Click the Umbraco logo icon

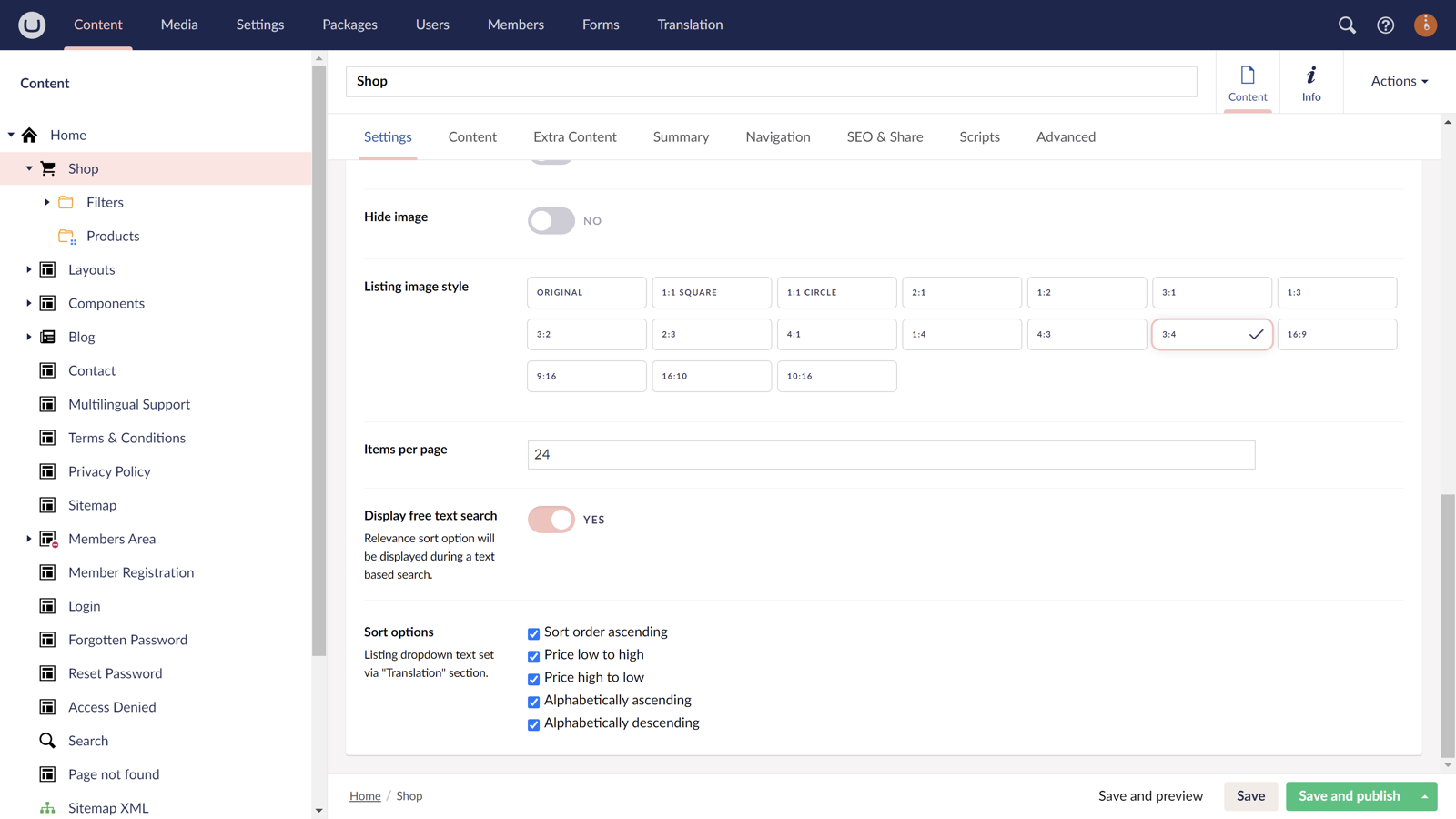pyautogui.click(x=32, y=25)
